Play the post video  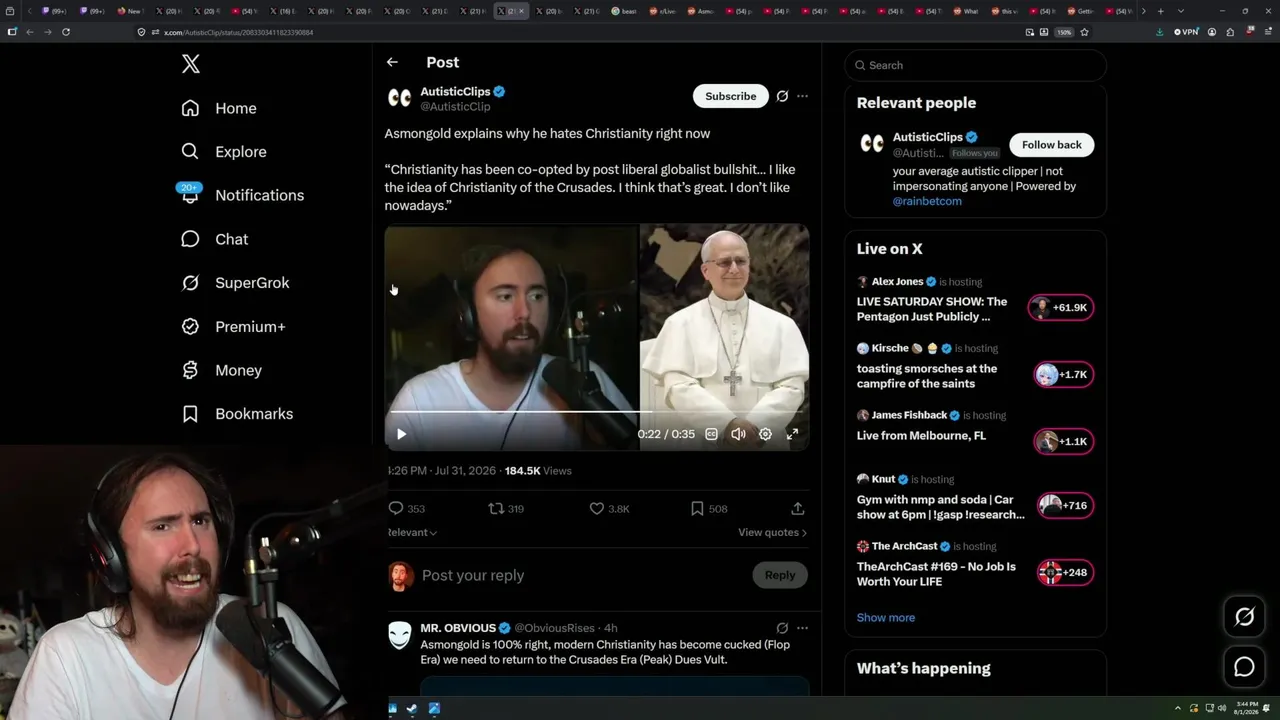(x=401, y=434)
